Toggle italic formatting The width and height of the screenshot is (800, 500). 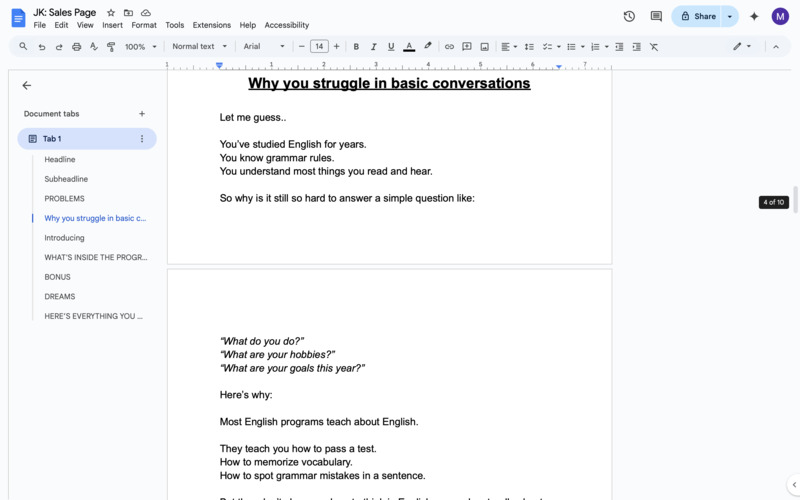pyautogui.click(x=373, y=47)
